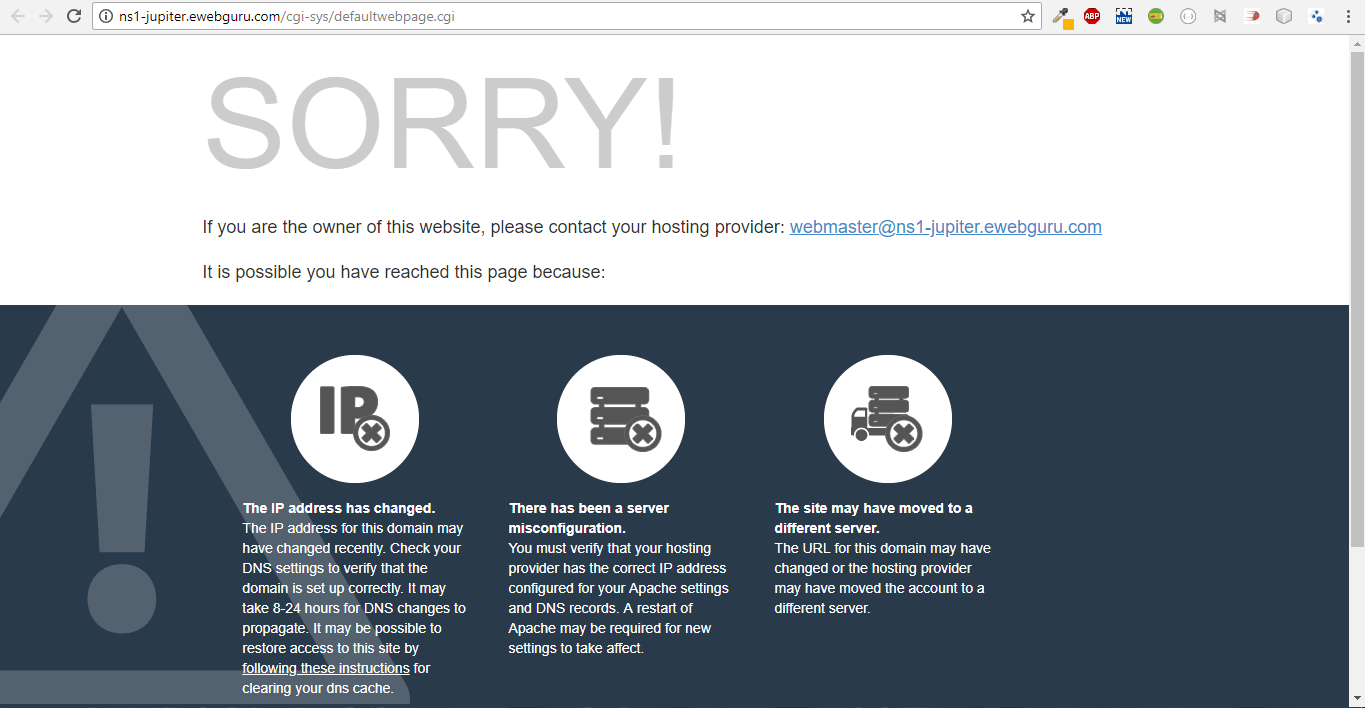Open the blue dots extension icon
The image size is (1365, 708).
pyautogui.click(x=1316, y=16)
